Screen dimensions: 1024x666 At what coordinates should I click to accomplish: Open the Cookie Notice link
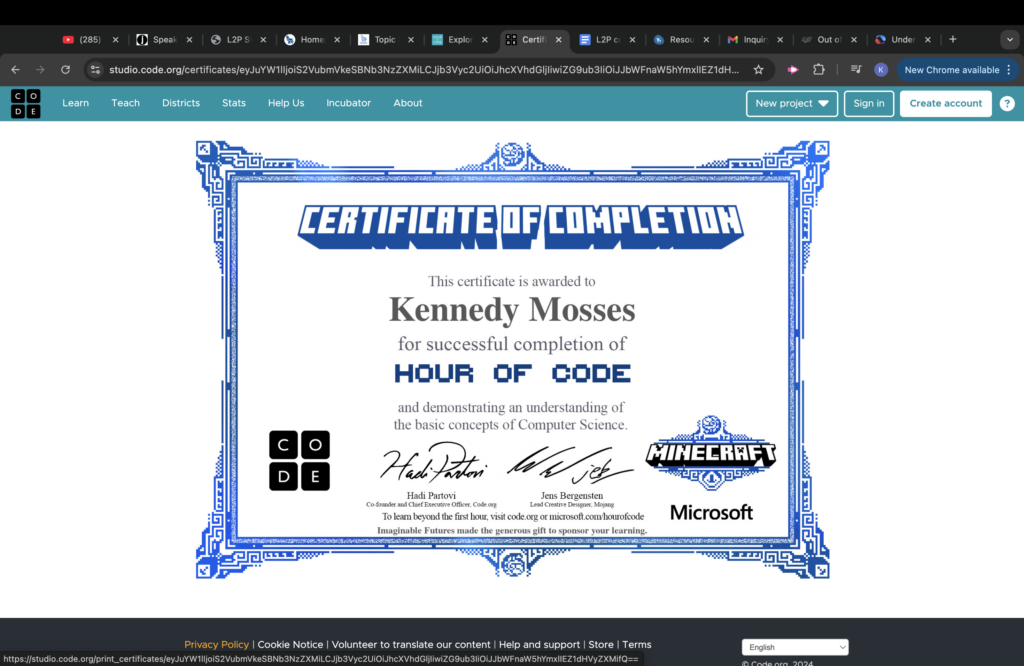pyautogui.click(x=290, y=644)
